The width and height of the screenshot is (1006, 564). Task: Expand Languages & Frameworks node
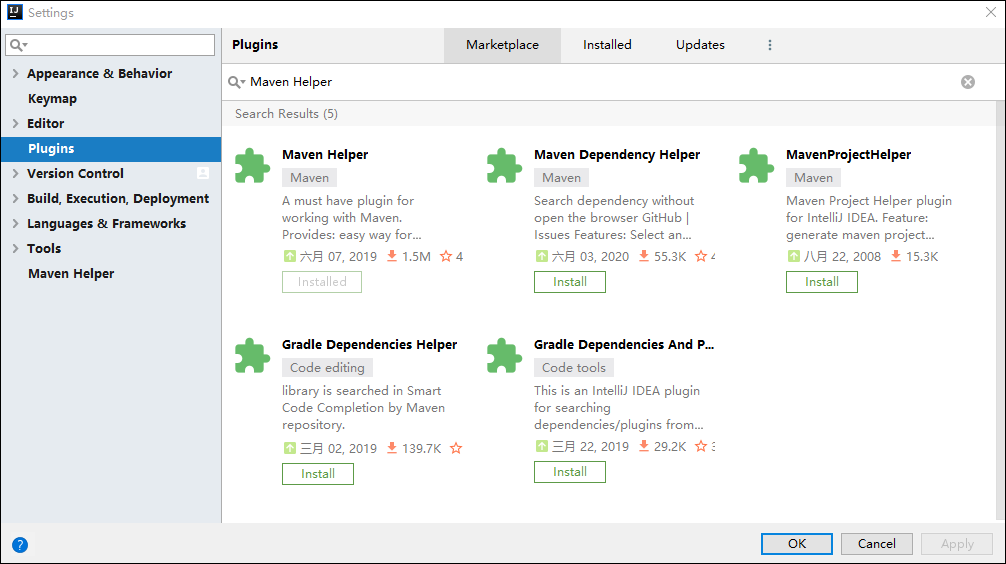[x=15, y=223]
